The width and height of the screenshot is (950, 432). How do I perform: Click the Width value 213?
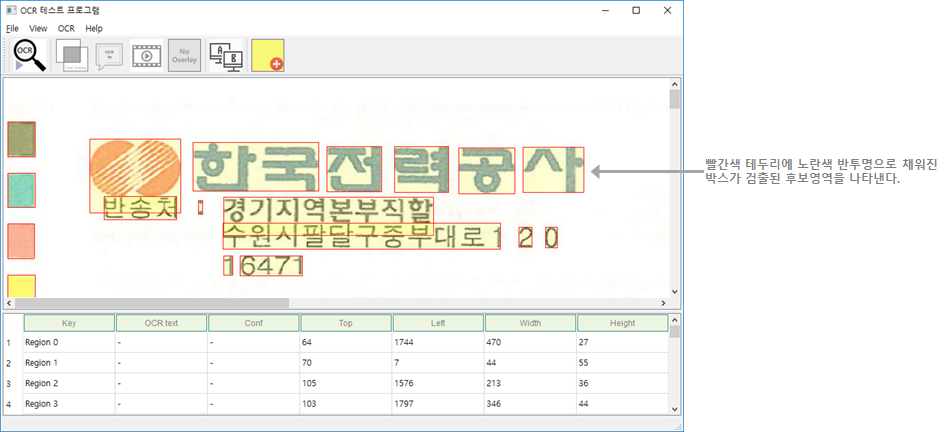530,384
